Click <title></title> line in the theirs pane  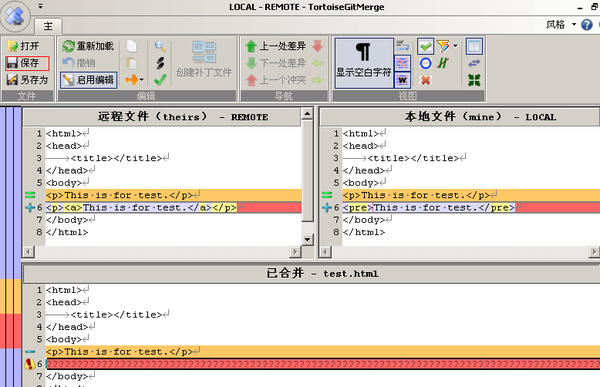pos(173,158)
